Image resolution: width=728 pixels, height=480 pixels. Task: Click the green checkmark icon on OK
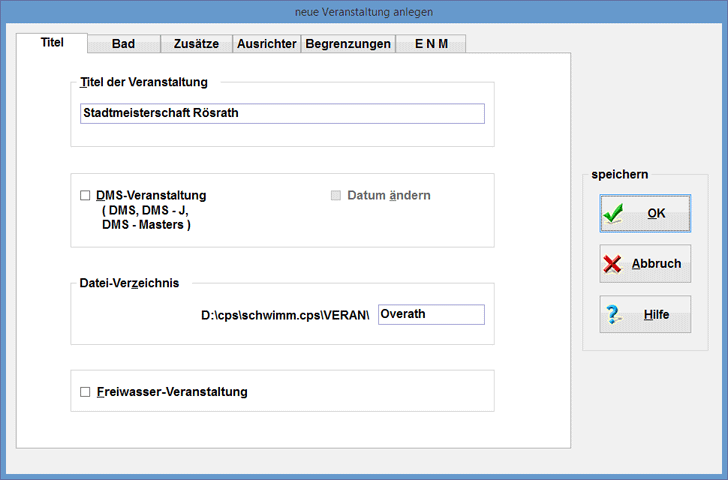click(614, 213)
